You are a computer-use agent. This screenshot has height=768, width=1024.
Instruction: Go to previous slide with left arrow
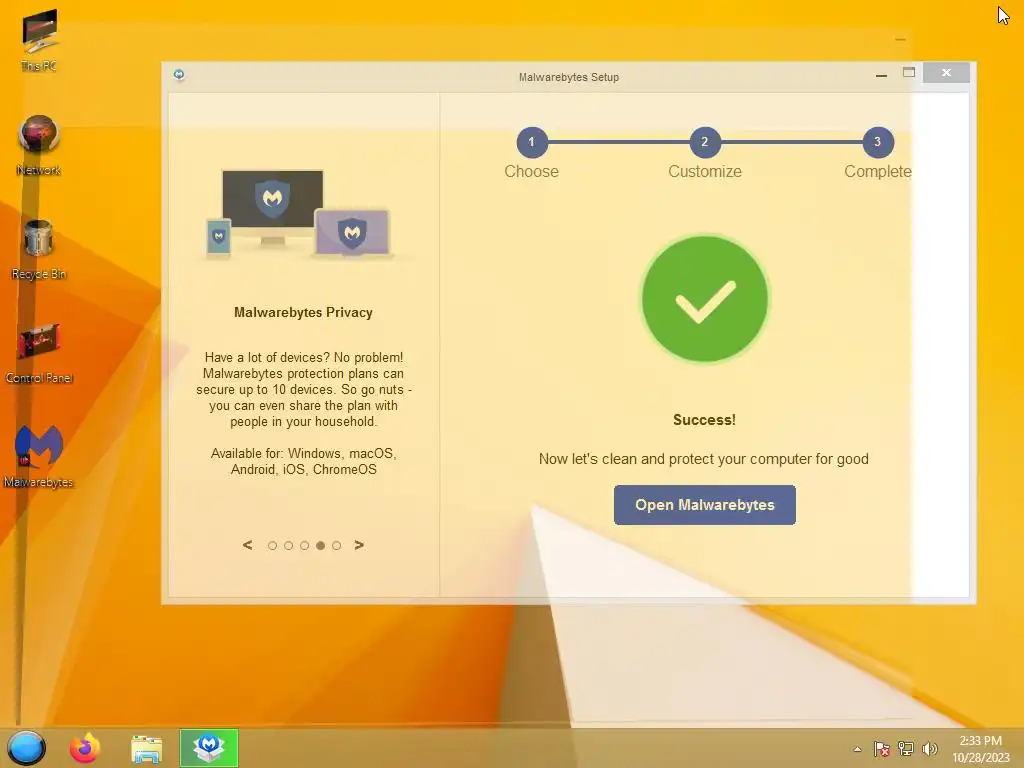[x=248, y=545]
